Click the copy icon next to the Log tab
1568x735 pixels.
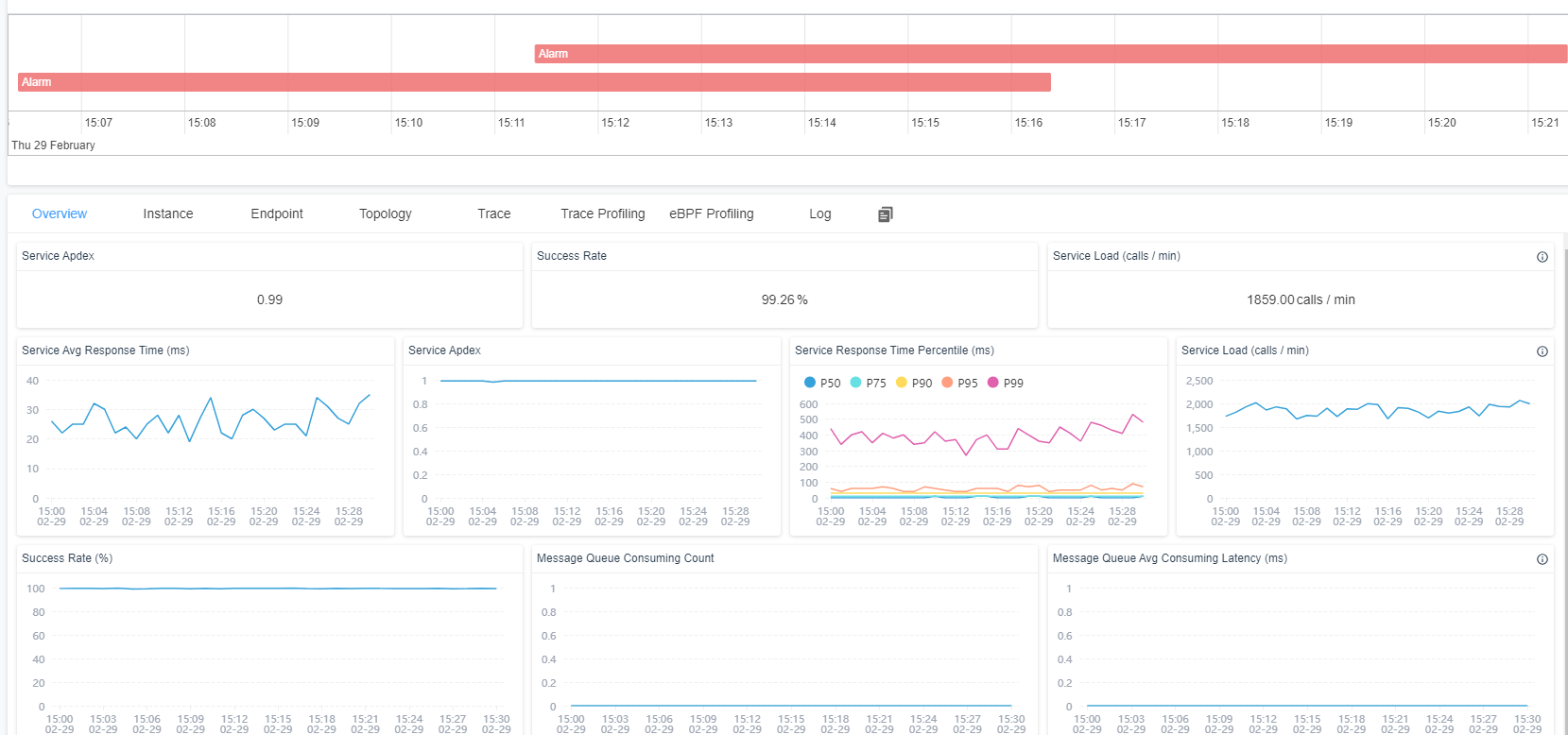(x=885, y=214)
